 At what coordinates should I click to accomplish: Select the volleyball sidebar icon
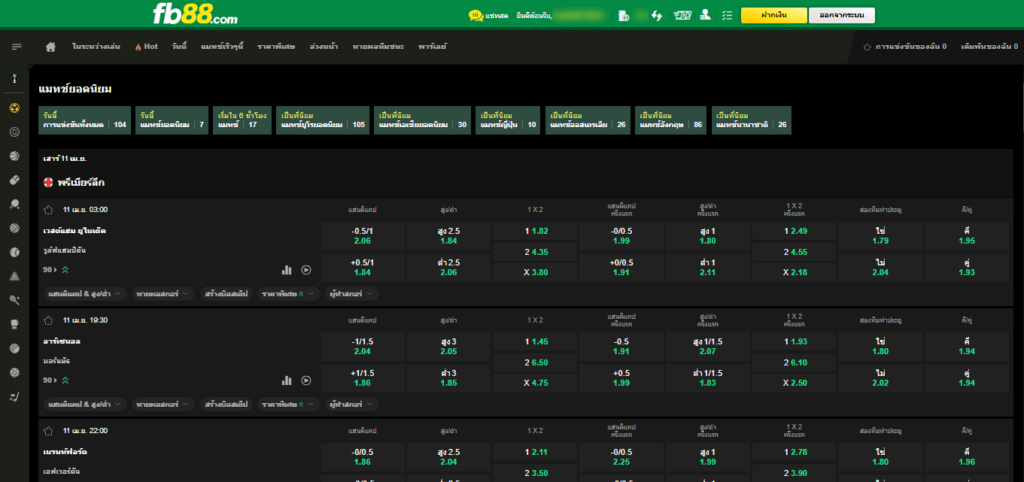[14, 228]
